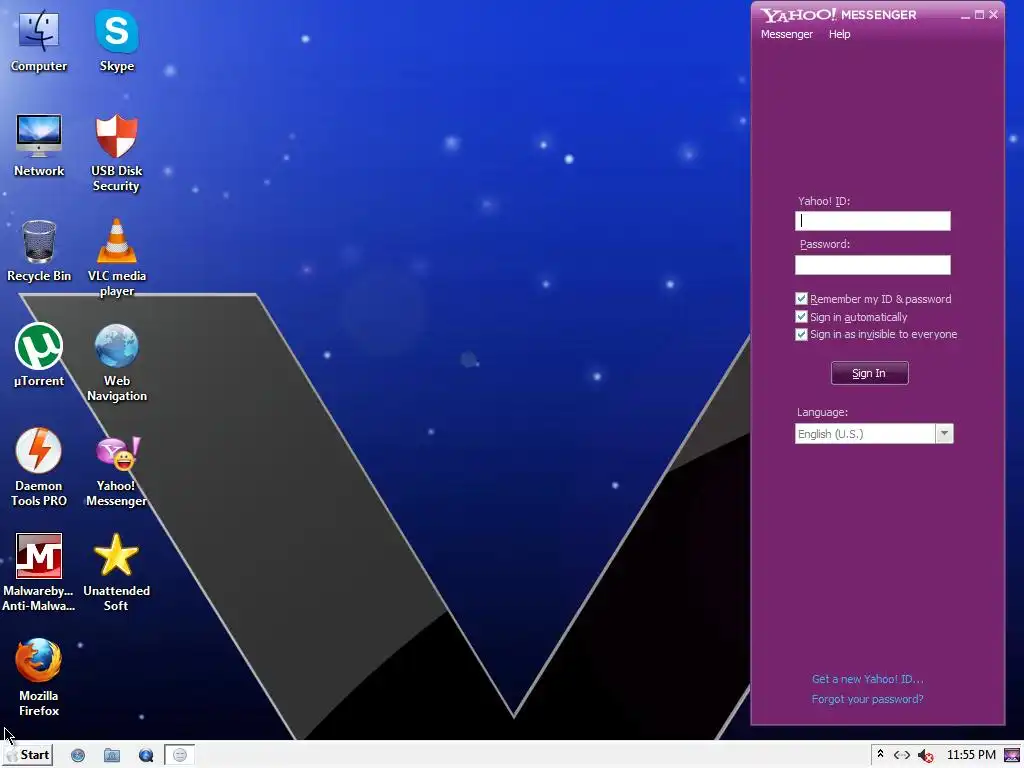Toggle Sign in automatically checkbox
1024x768 pixels.
[801, 317]
